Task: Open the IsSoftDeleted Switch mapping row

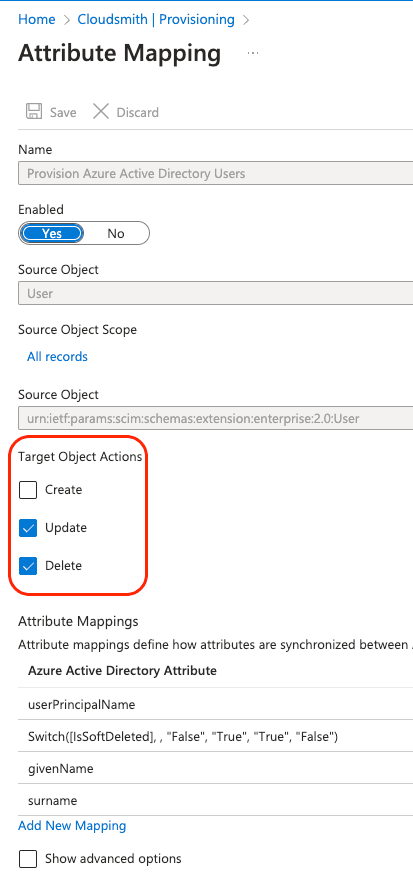Action: click(x=216, y=737)
